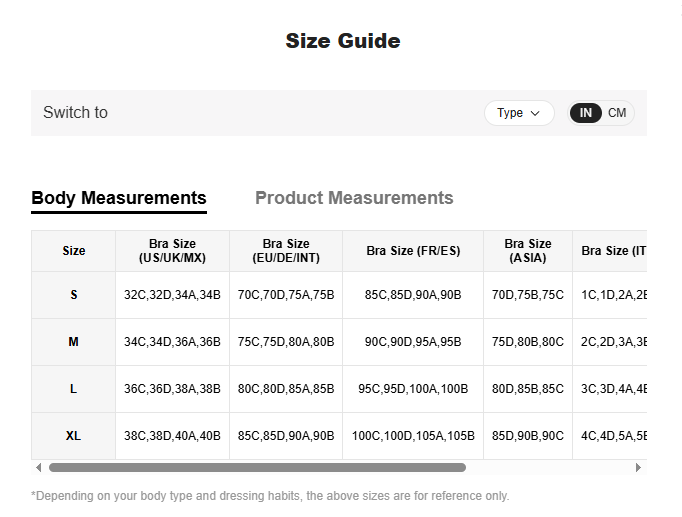682x517 pixels.
Task: Open the Type dropdown
Action: [519, 113]
